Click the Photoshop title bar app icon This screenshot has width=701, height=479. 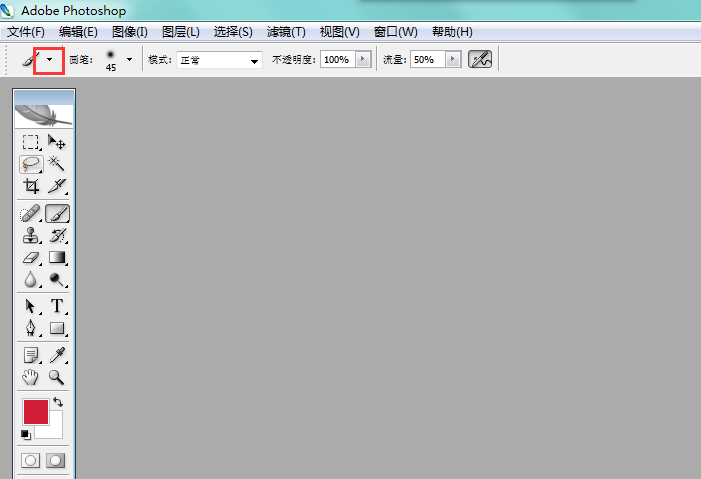pyautogui.click(x=7, y=10)
